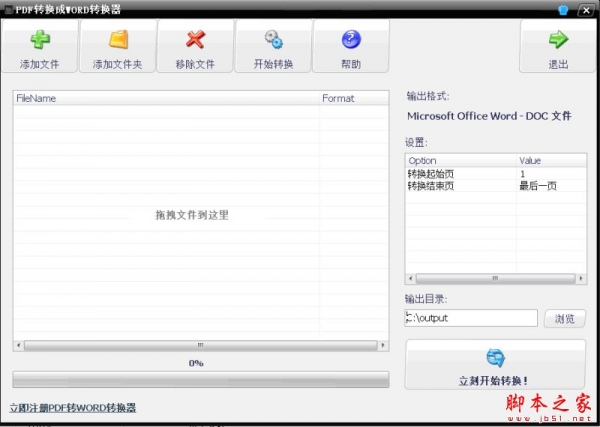Start conversion via the gears icon (开始转换)

(274, 39)
